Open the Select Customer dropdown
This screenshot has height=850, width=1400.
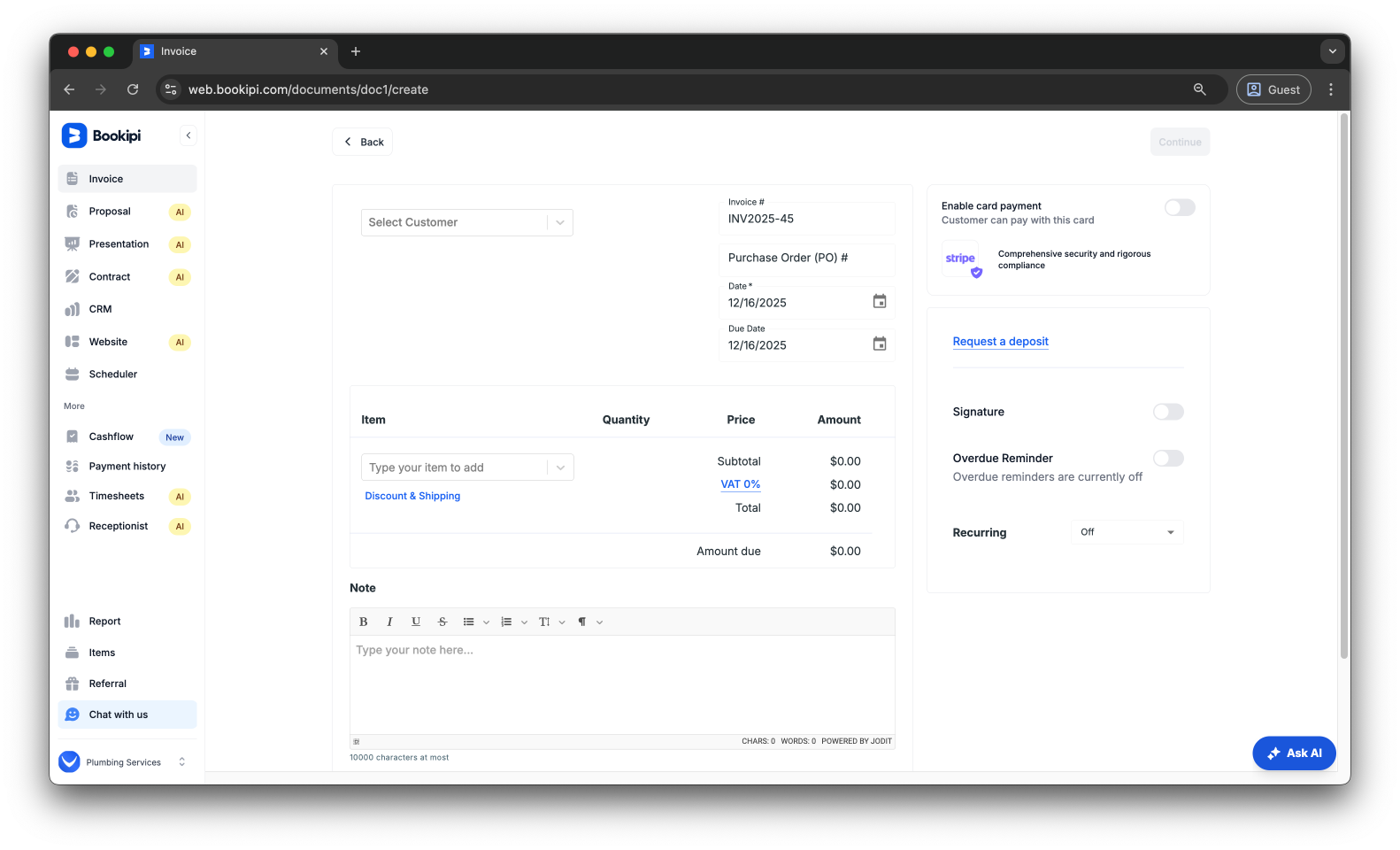click(x=467, y=222)
